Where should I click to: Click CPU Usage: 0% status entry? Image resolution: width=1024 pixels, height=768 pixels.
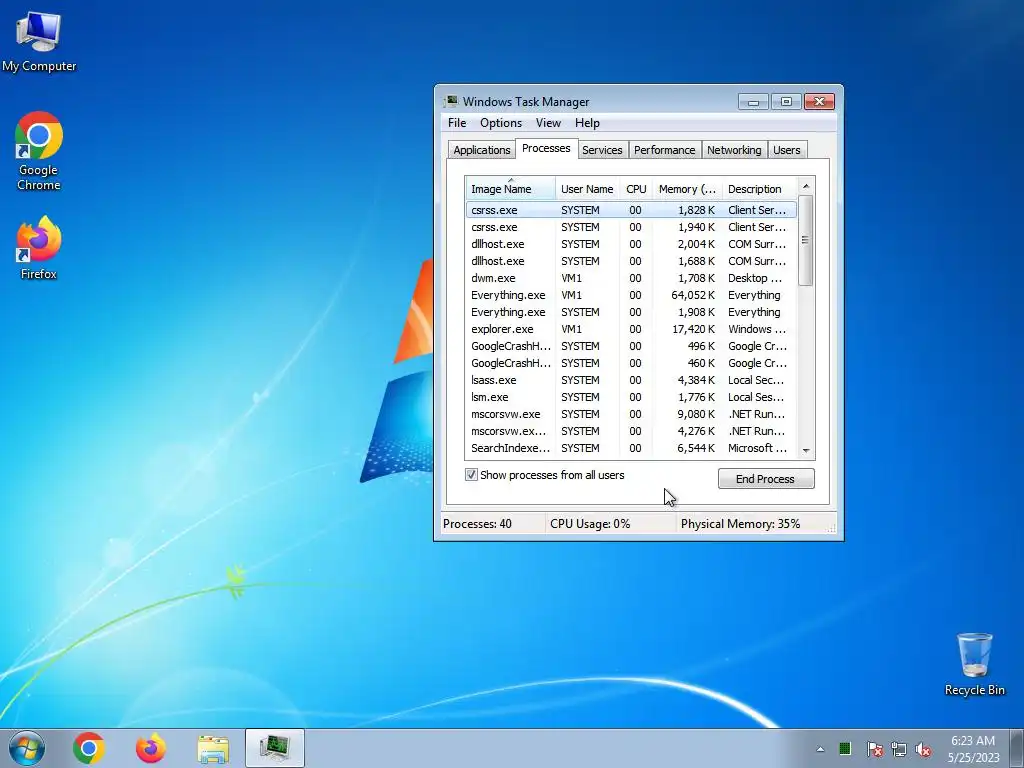[x=590, y=524]
